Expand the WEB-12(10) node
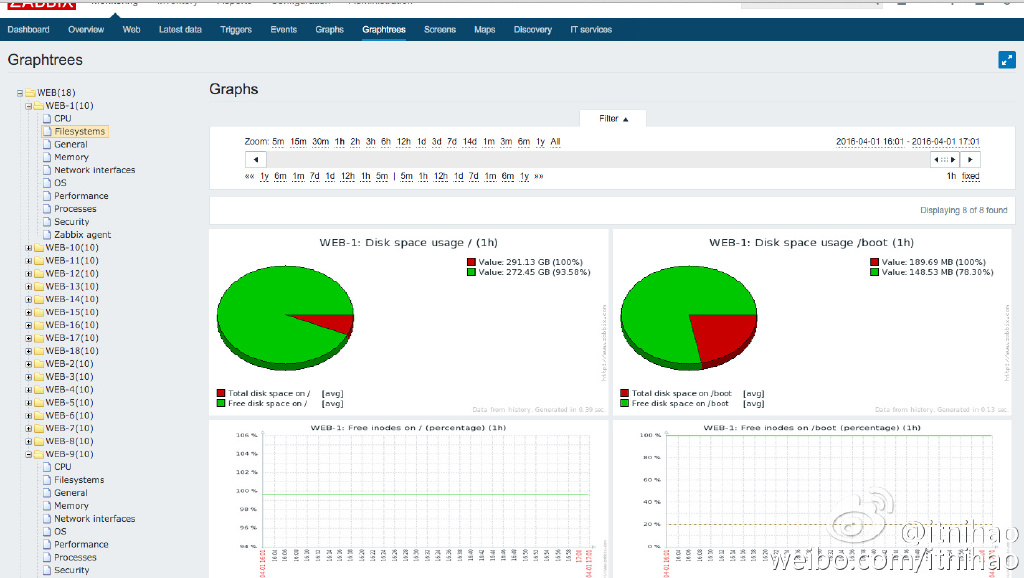 click(29, 274)
